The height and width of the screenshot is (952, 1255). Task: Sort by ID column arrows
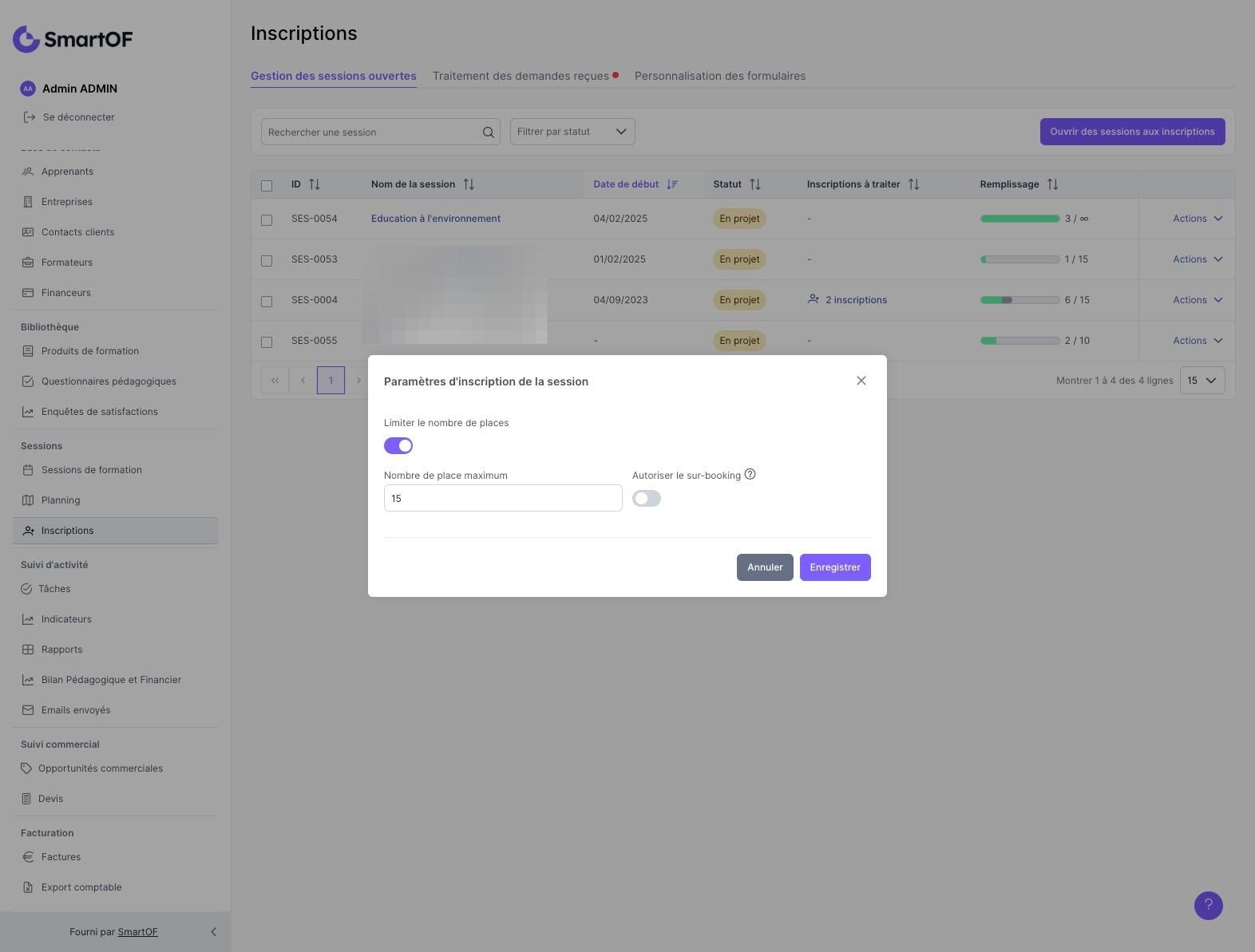[x=315, y=184]
